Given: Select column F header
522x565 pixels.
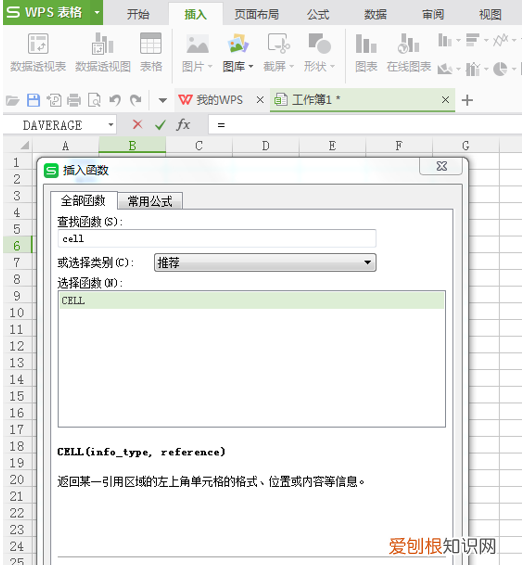Looking at the screenshot, I should [399, 146].
